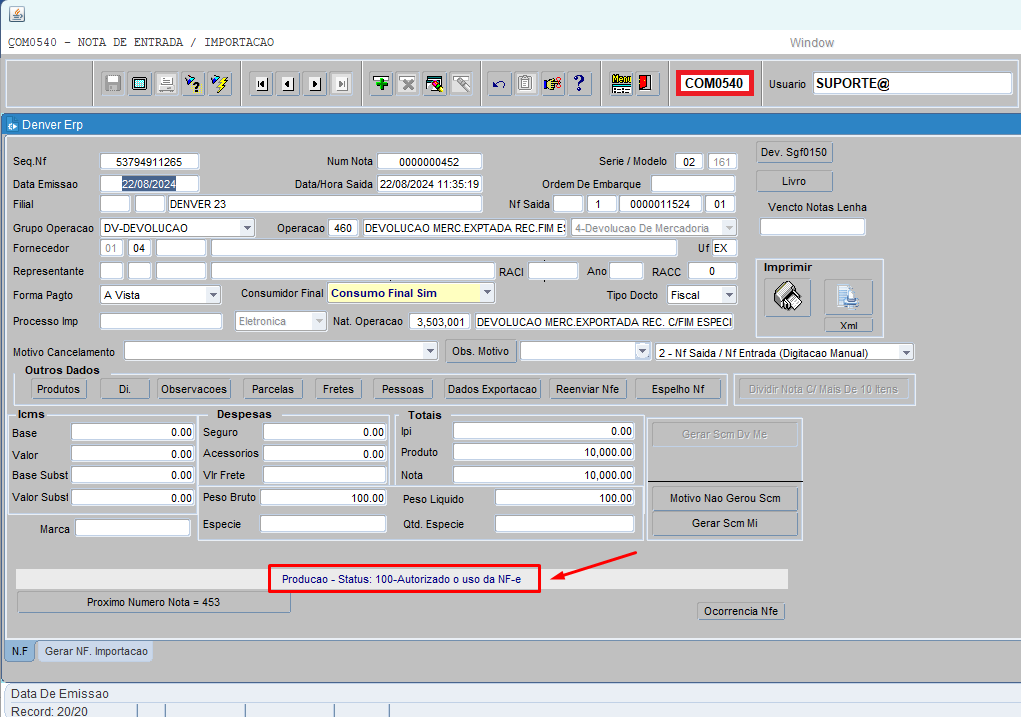Click the Pessoas button
1021x717 pixels.
402,389
